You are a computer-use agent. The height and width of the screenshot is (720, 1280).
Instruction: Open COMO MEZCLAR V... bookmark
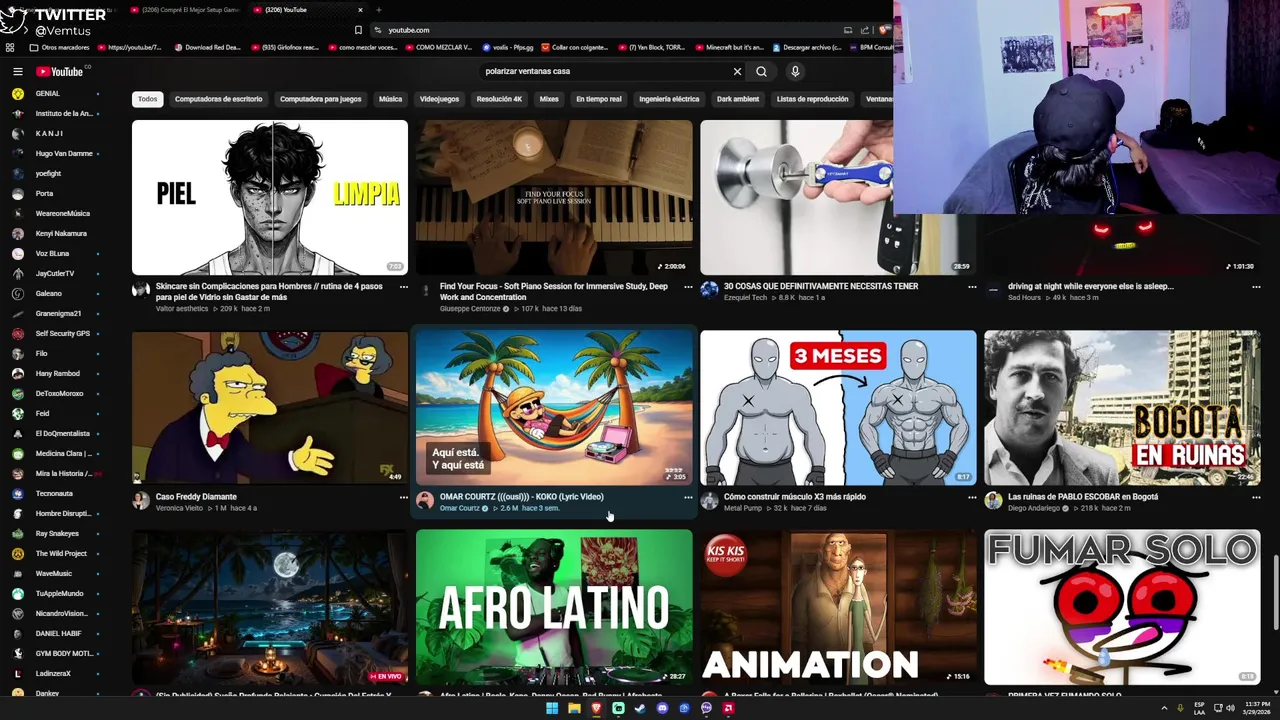pyautogui.click(x=437, y=47)
